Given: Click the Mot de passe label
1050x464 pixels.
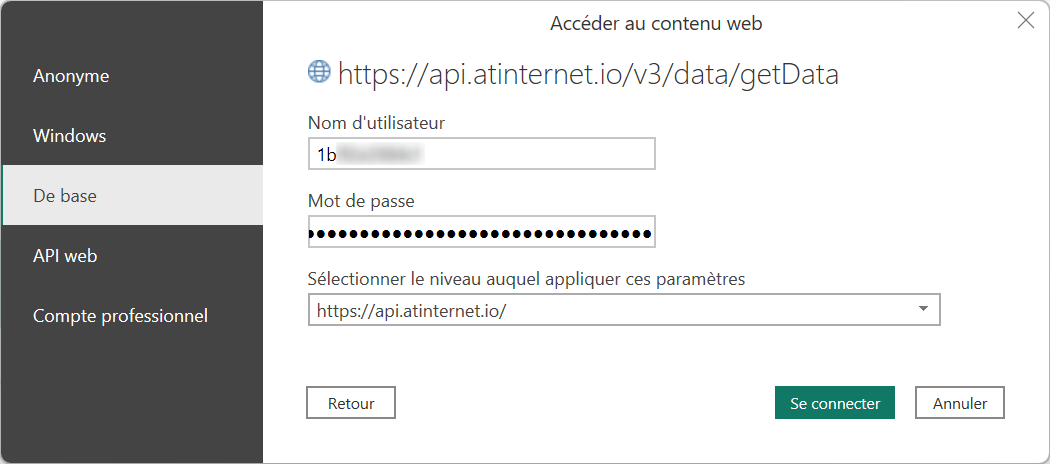Looking at the screenshot, I should [x=361, y=201].
